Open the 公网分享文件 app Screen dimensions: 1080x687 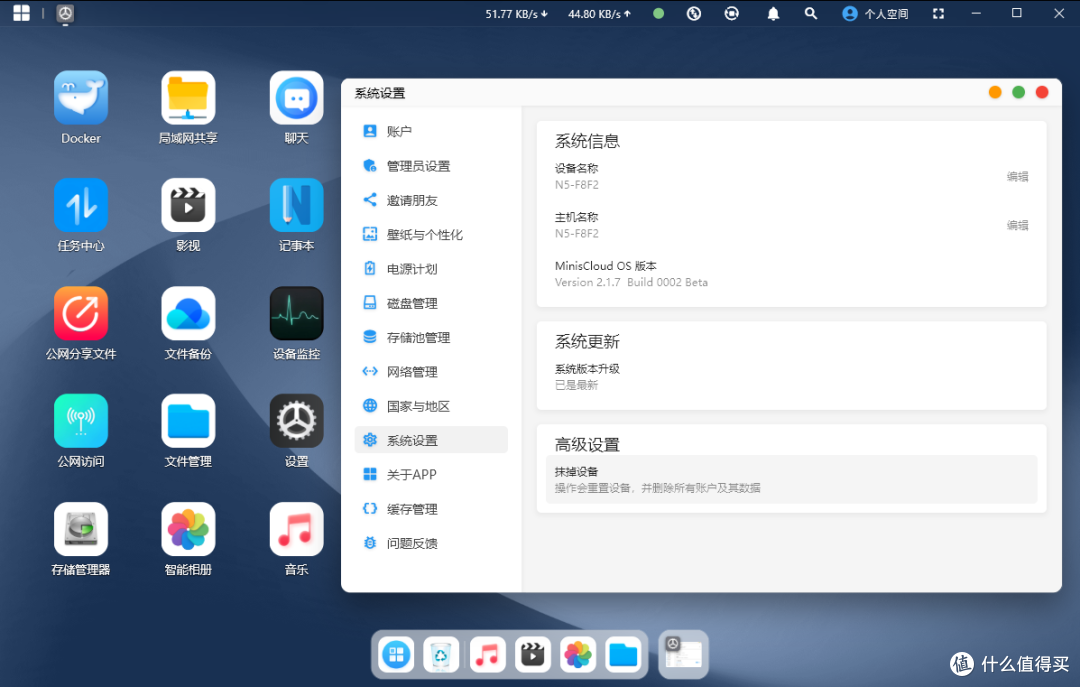[x=81, y=314]
